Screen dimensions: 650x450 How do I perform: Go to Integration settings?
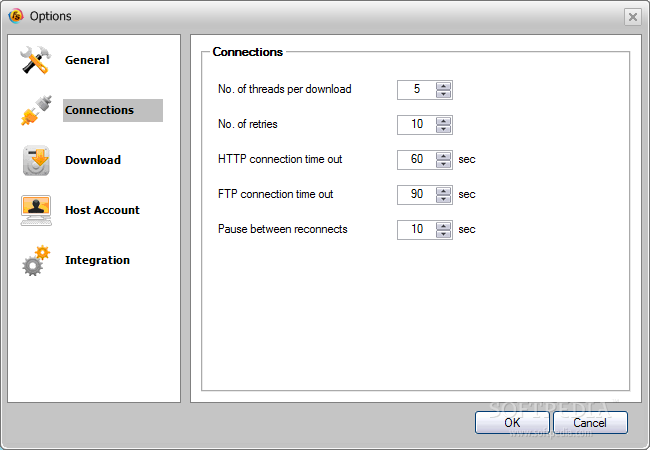click(97, 260)
